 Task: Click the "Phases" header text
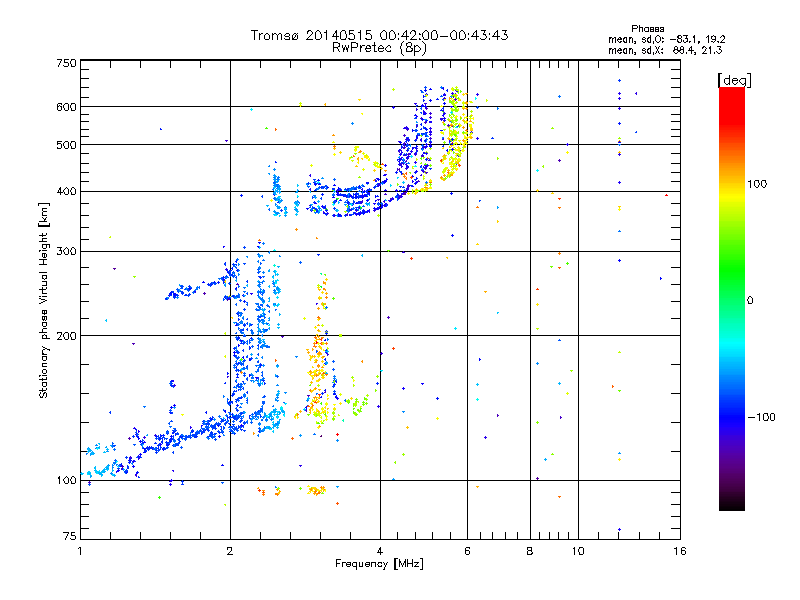coord(647,29)
